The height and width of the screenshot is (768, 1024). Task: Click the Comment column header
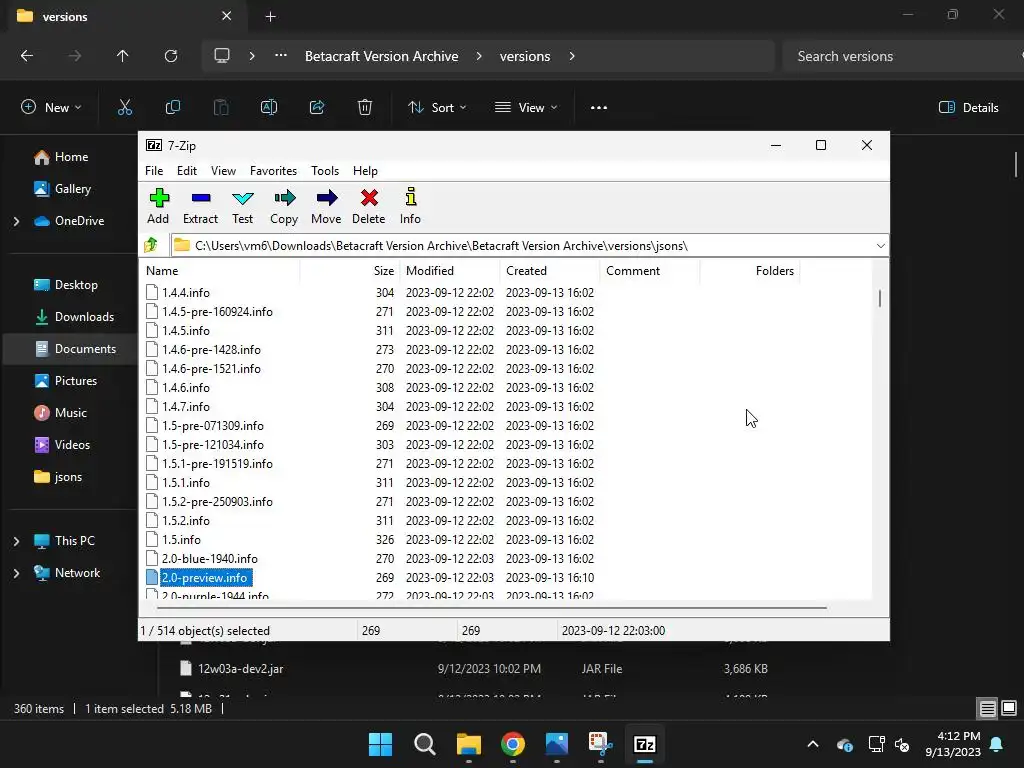tap(650, 270)
